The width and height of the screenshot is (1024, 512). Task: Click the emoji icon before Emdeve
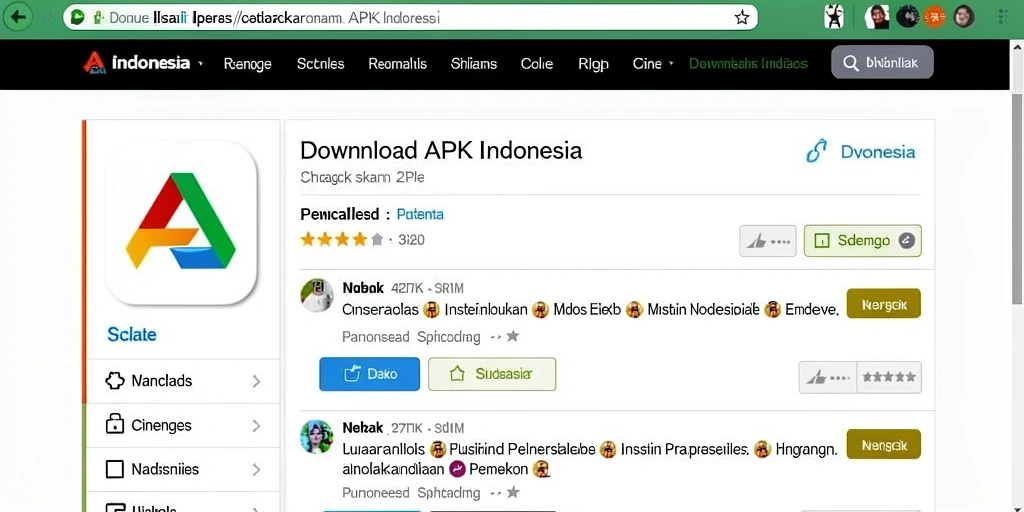[773, 310]
